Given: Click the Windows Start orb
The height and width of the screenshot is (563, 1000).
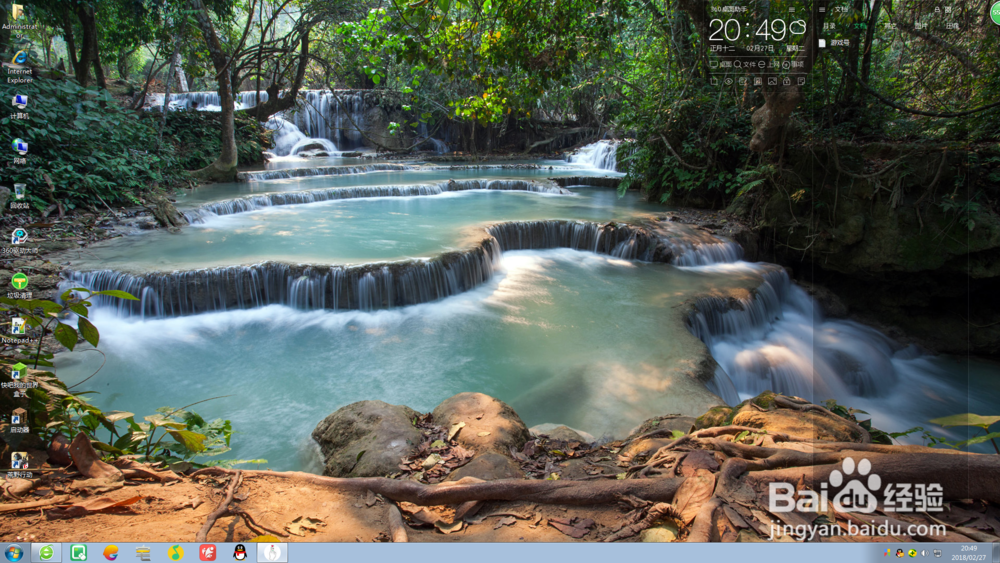Looking at the screenshot, I should [13, 553].
